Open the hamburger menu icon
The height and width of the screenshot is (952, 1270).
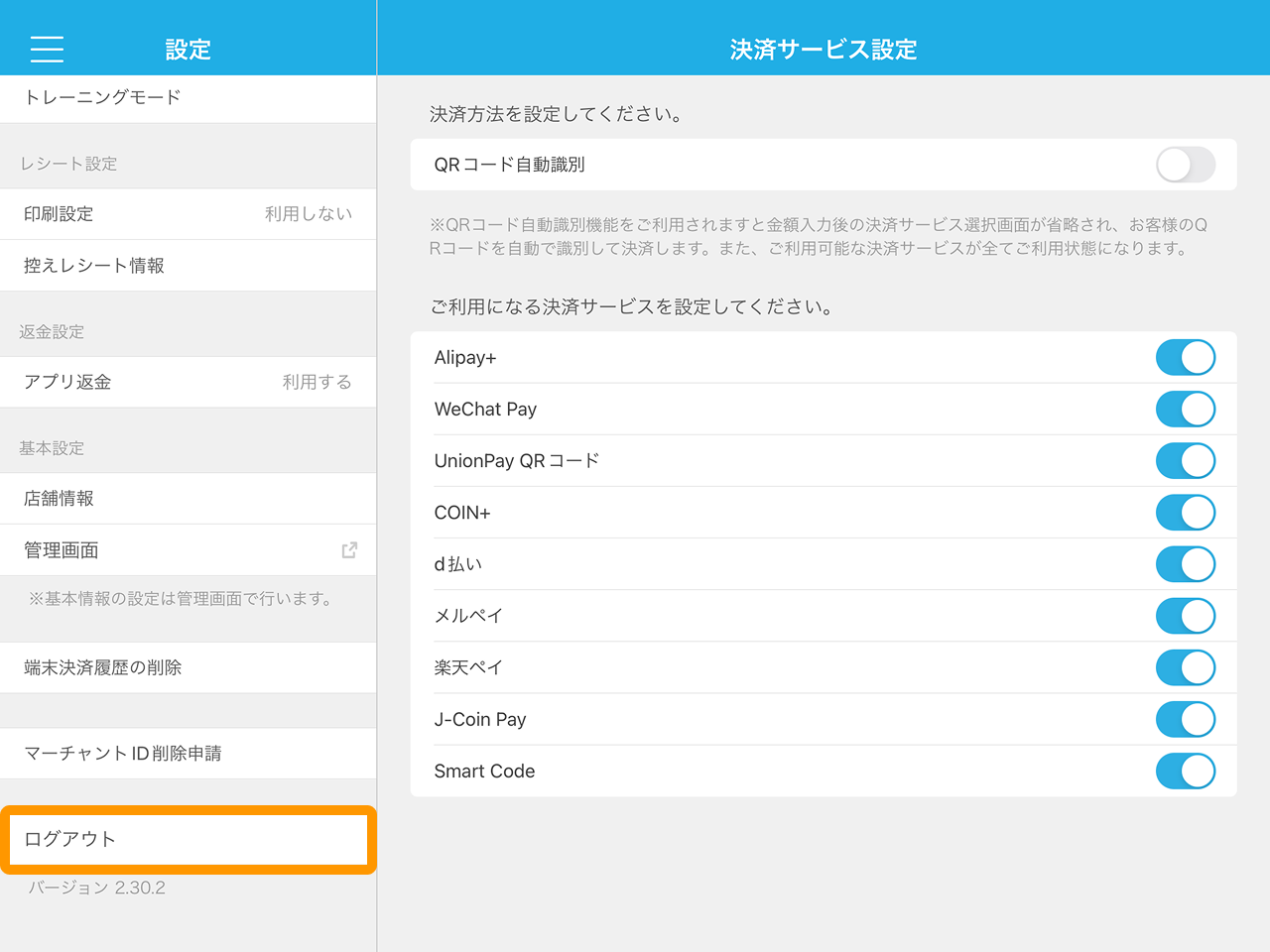[47, 49]
